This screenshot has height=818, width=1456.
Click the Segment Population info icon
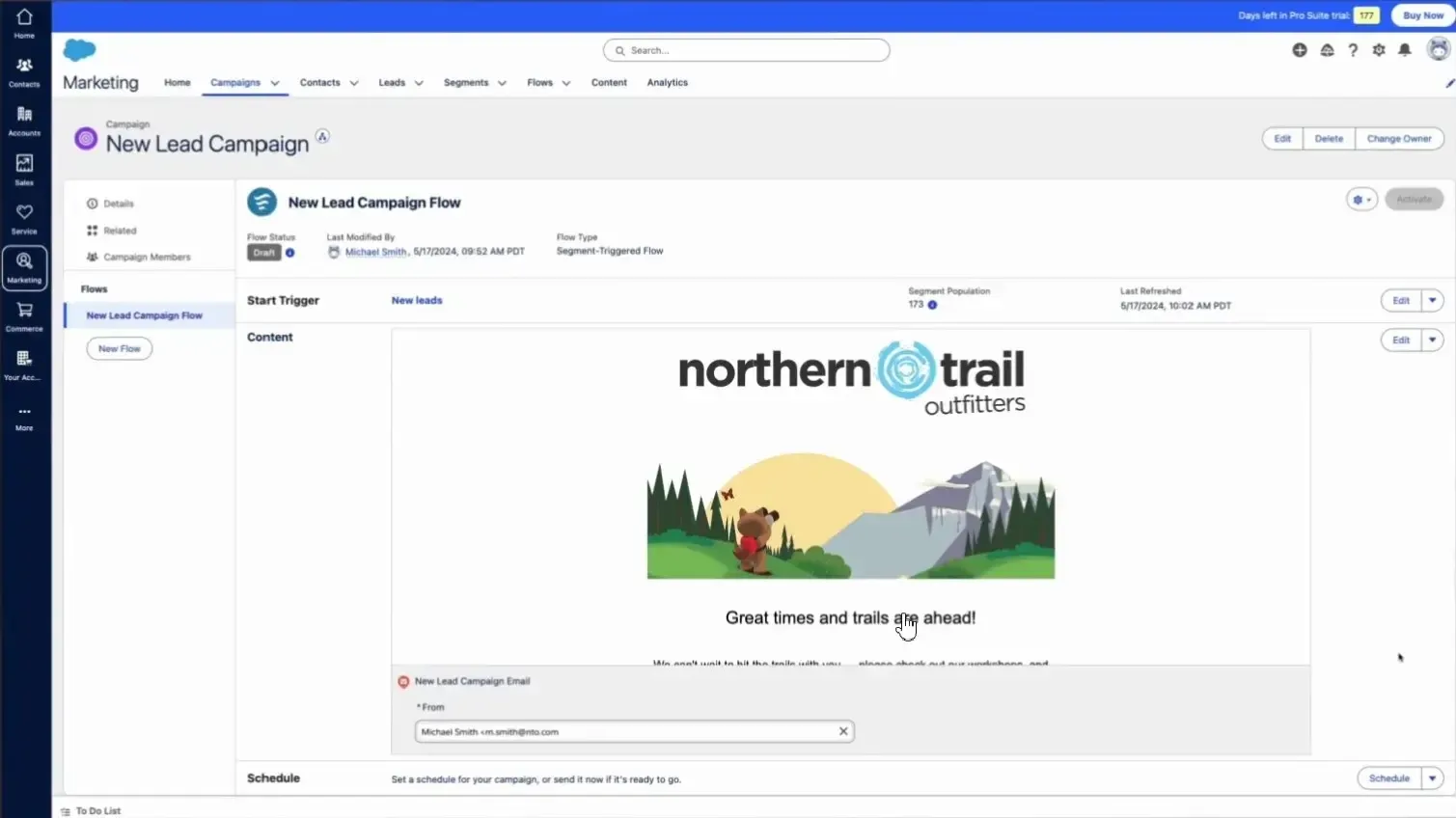click(x=932, y=305)
